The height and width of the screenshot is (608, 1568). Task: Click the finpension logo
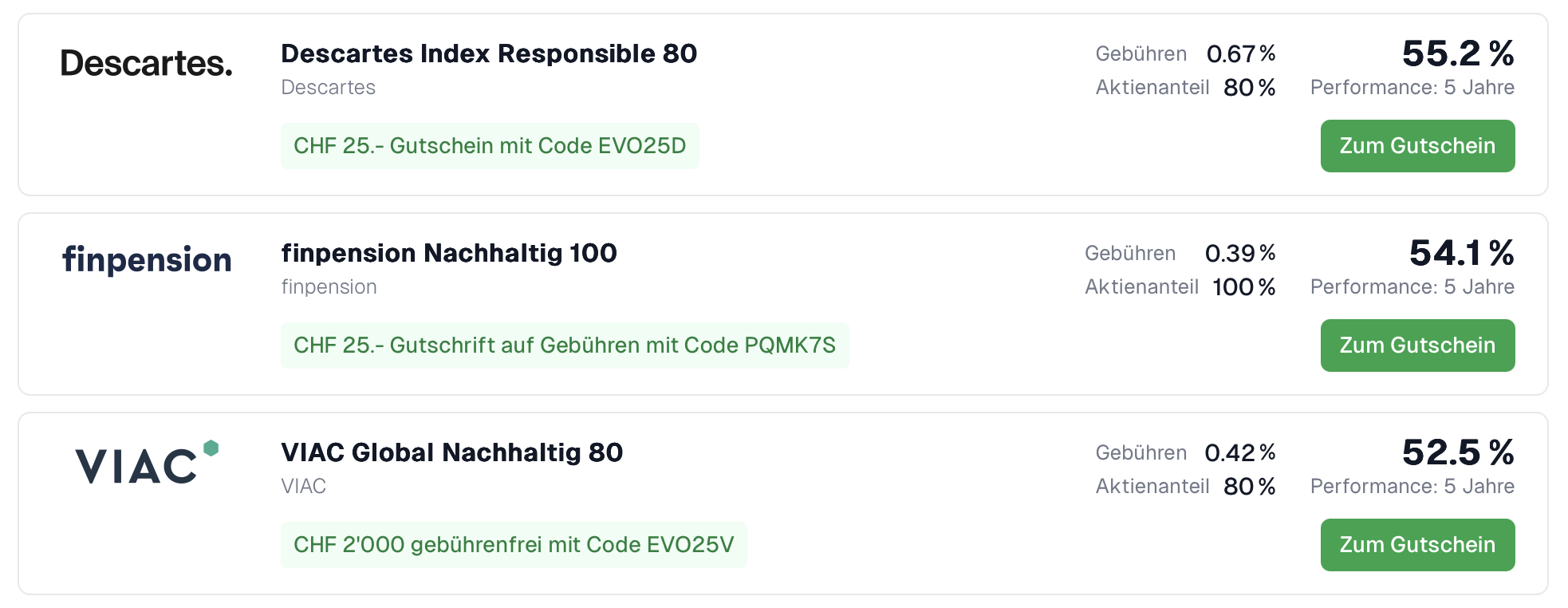click(x=147, y=260)
